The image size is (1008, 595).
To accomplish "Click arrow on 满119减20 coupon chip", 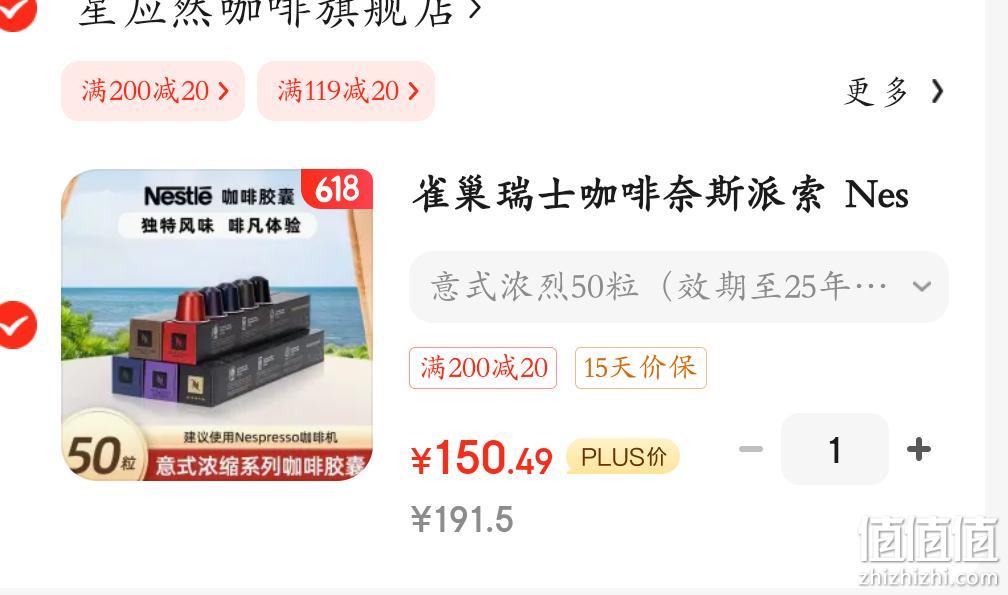I will (413, 91).
